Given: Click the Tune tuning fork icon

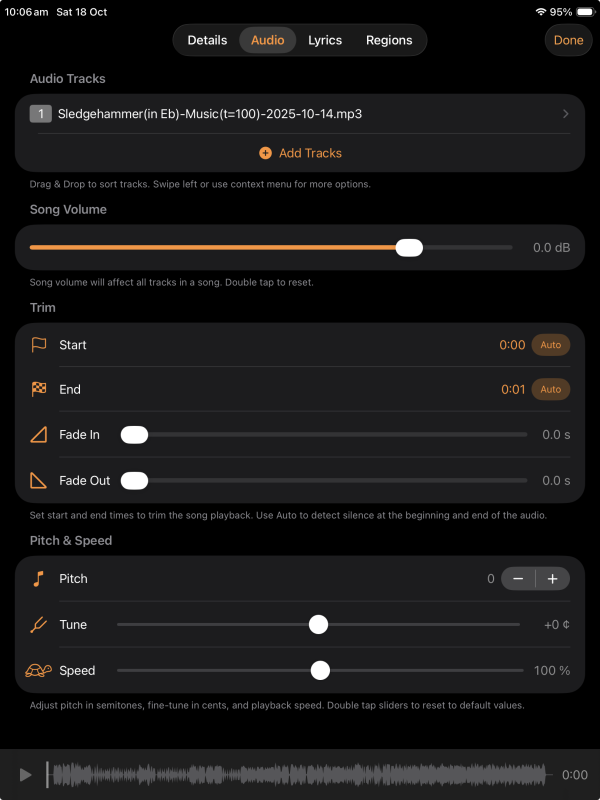Looking at the screenshot, I should (x=39, y=624).
